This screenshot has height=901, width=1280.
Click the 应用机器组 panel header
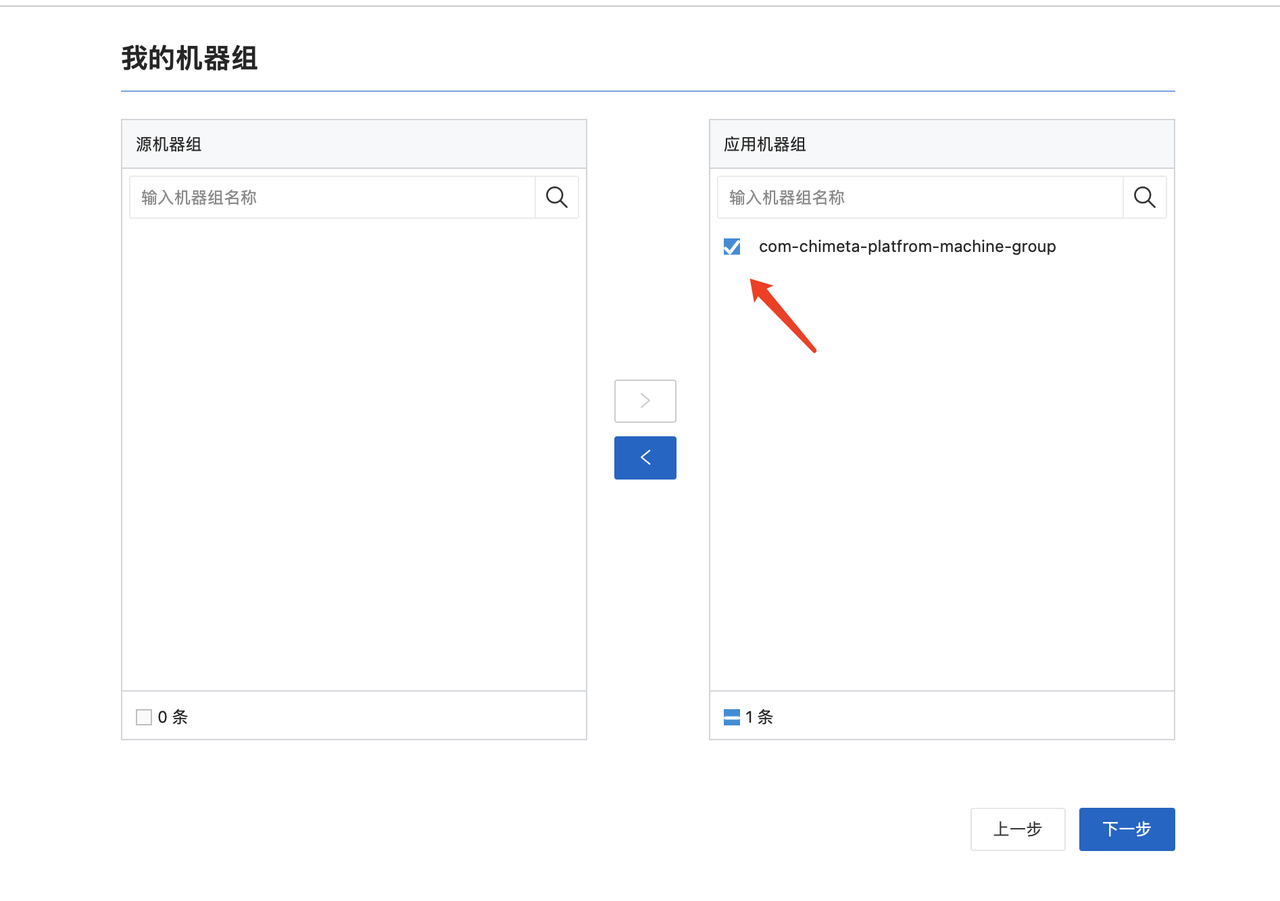pyautogui.click(x=765, y=145)
